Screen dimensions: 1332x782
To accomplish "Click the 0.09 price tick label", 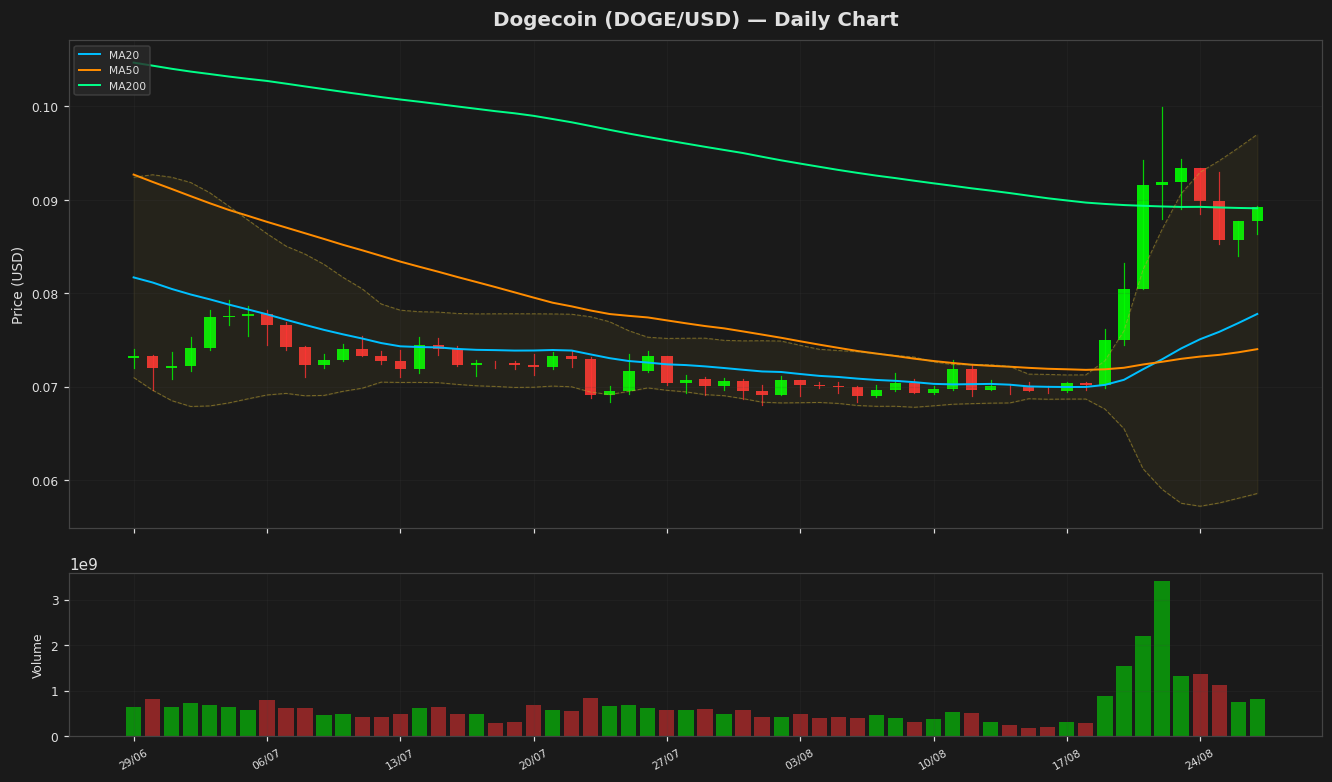I will 46,201.
